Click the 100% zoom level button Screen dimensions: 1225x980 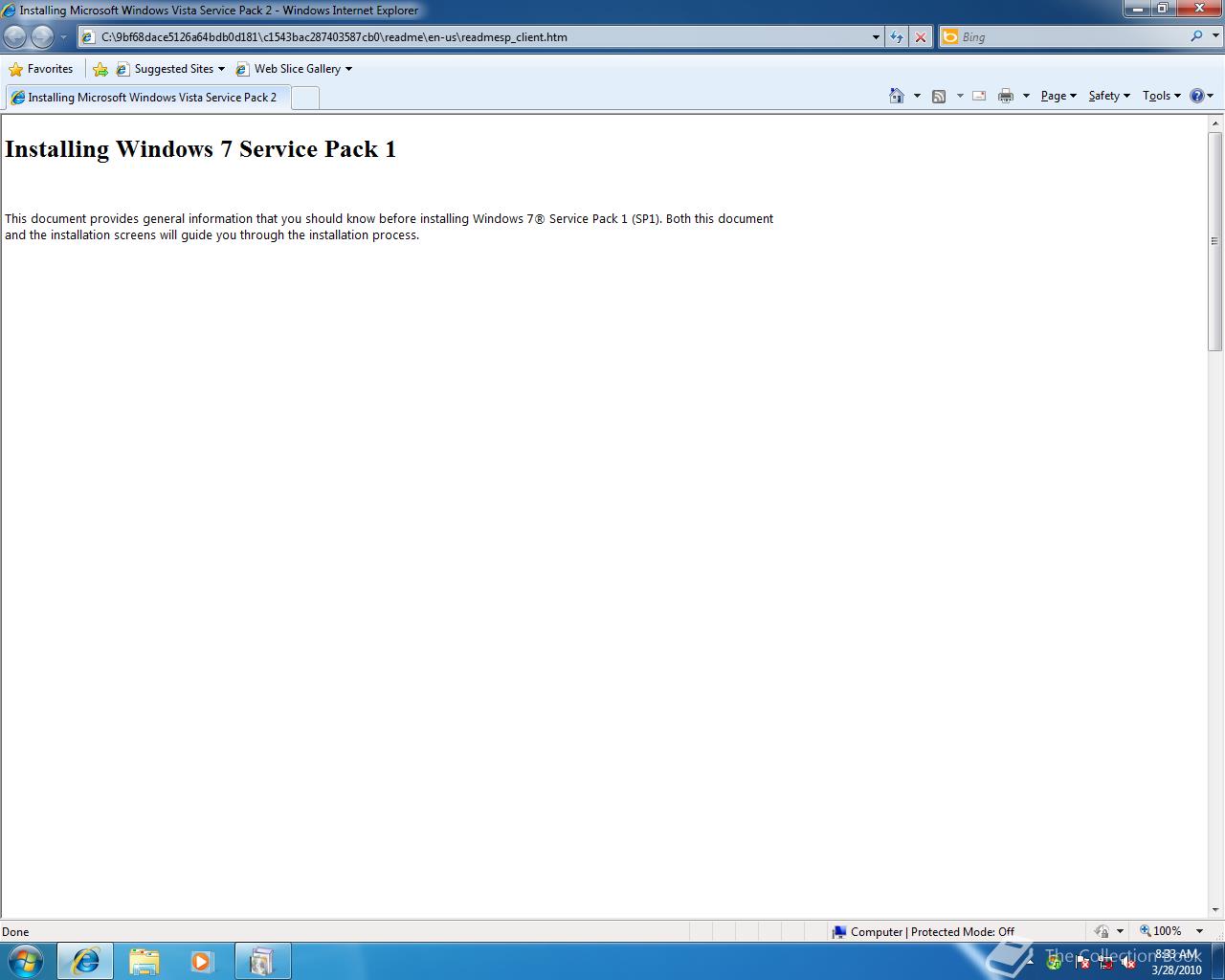pyautogui.click(x=1160, y=931)
